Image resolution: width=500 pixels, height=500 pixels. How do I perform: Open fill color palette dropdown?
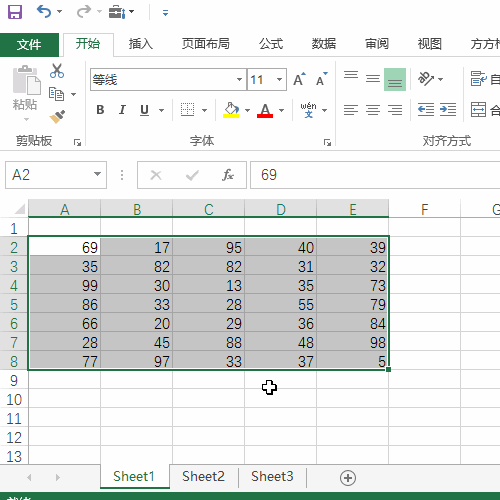point(247,110)
